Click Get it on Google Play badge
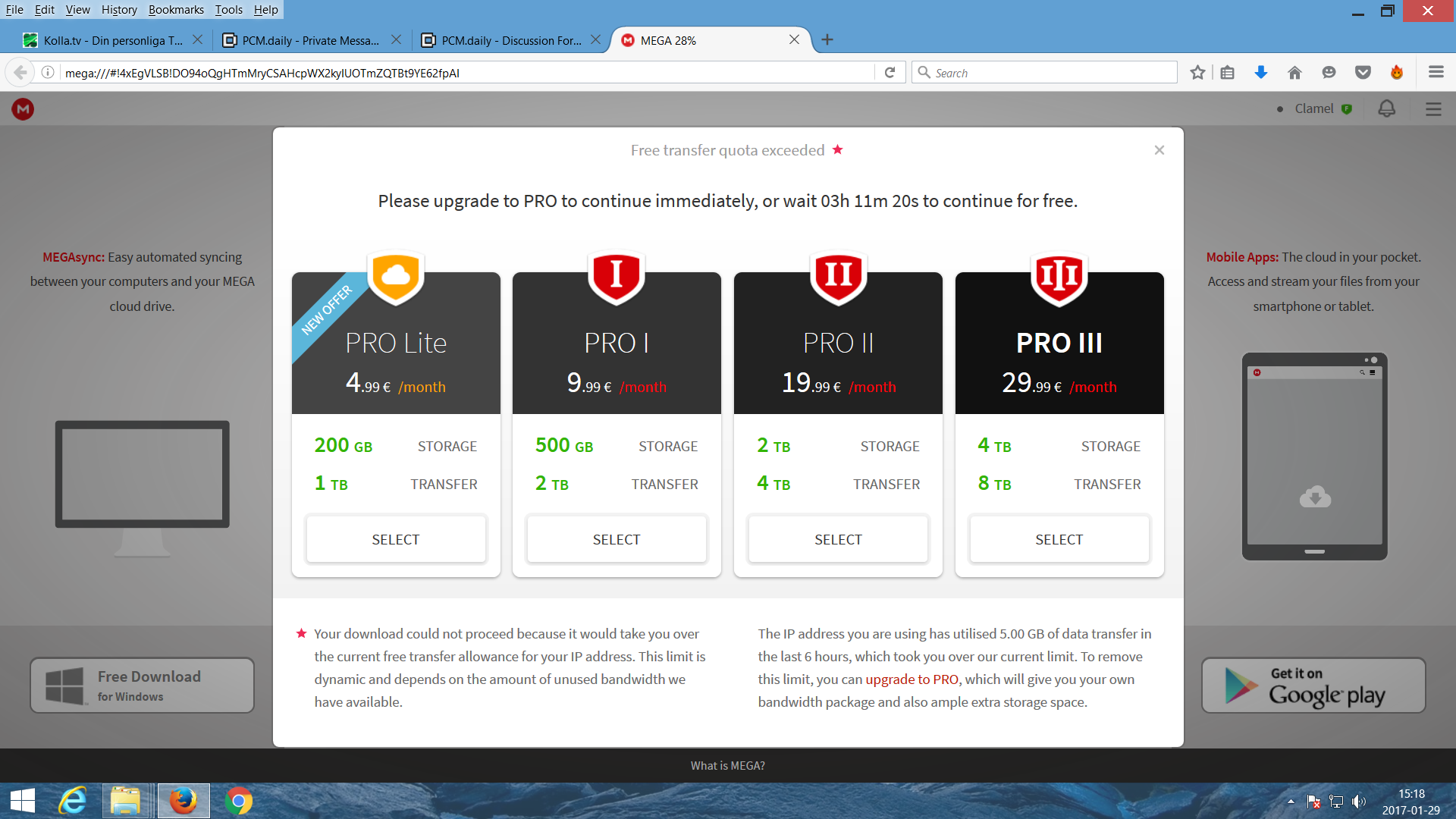 pyautogui.click(x=1313, y=686)
